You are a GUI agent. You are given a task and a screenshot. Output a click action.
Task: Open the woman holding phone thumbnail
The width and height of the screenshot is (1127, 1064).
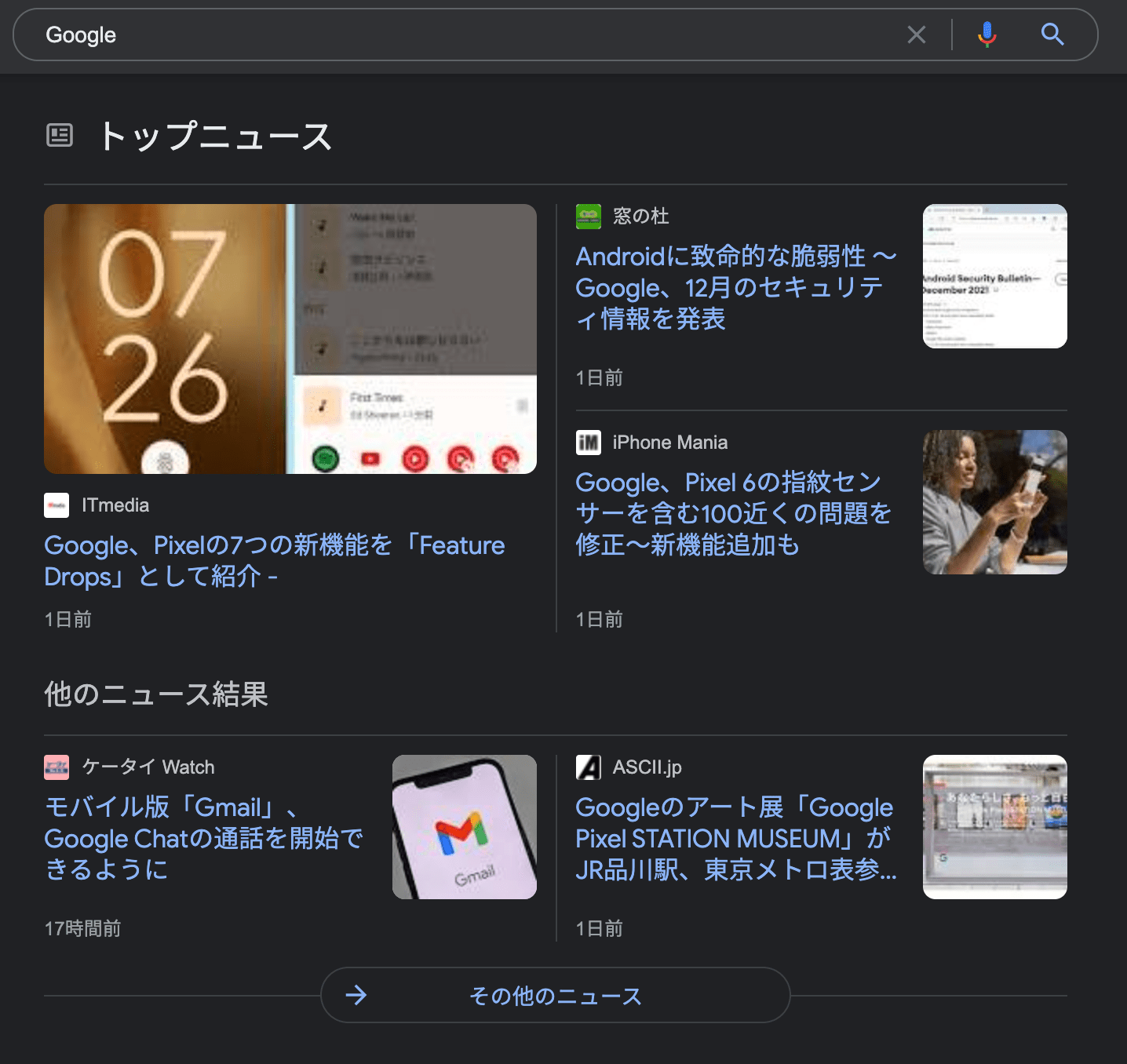[995, 502]
